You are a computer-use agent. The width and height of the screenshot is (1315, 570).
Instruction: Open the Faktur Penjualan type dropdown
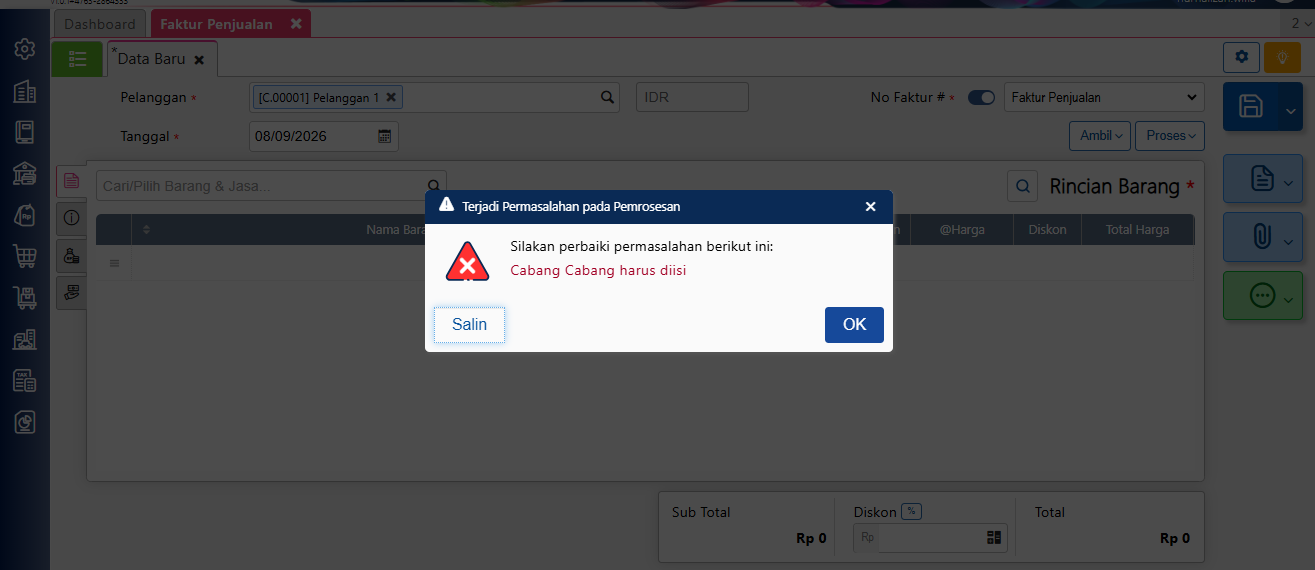pyautogui.click(x=1102, y=97)
